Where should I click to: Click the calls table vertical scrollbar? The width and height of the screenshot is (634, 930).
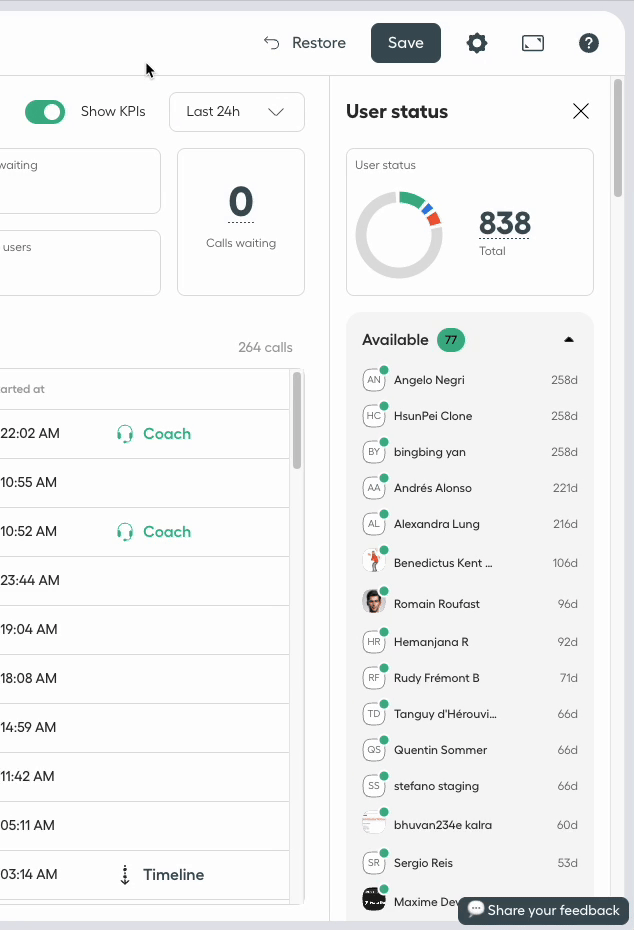[296, 422]
